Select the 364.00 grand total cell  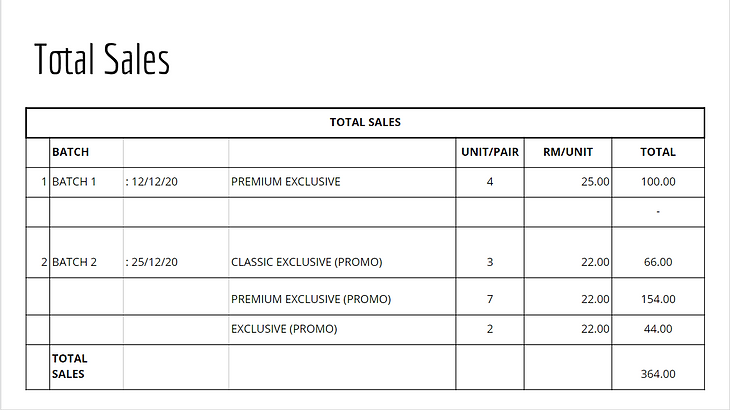point(658,367)
